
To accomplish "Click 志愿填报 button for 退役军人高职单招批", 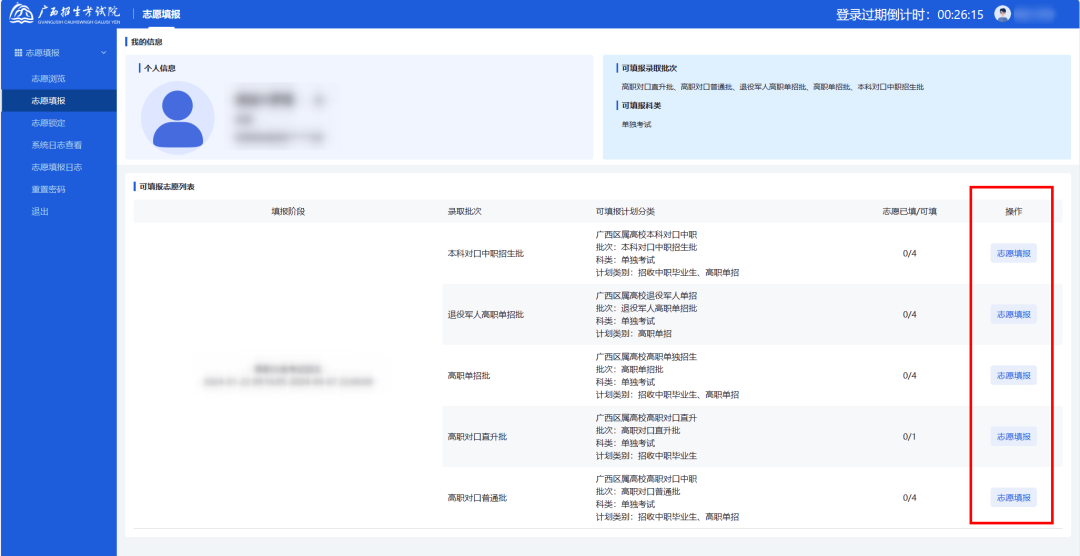I will click(1013, 314).
